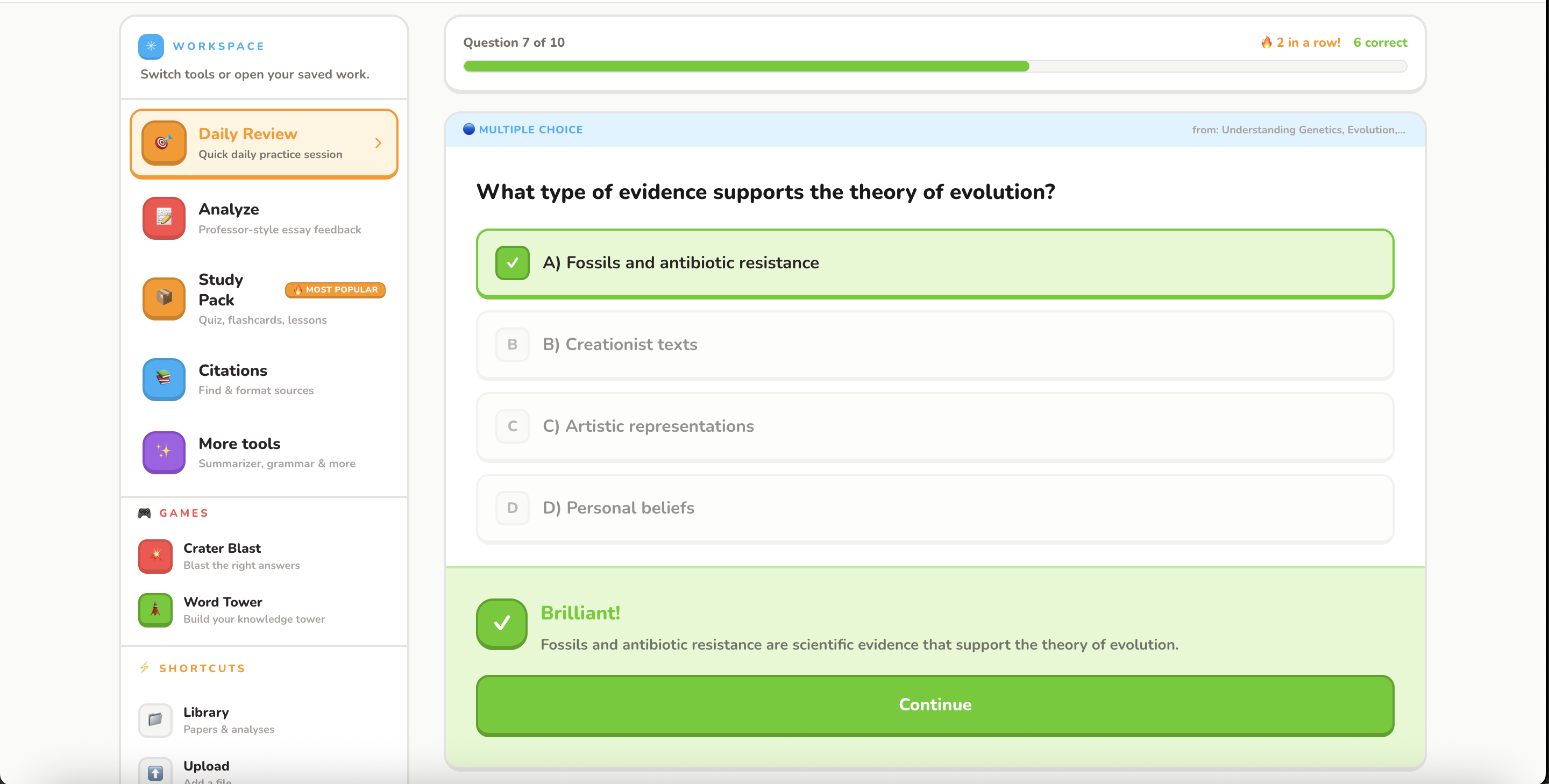Expand Daily Review with the chevron arrow
Viewport: 1549px width, 784px height.
pos(378,143)
